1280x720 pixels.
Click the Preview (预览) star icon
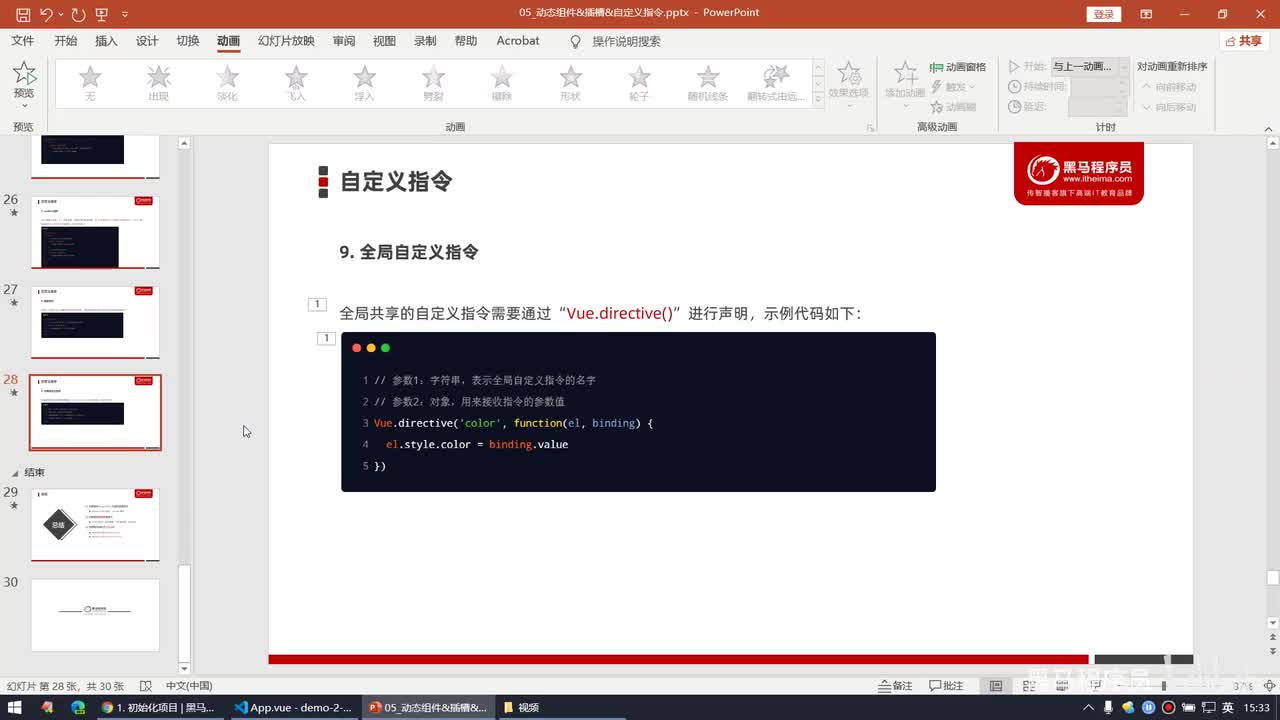point(23,73)
